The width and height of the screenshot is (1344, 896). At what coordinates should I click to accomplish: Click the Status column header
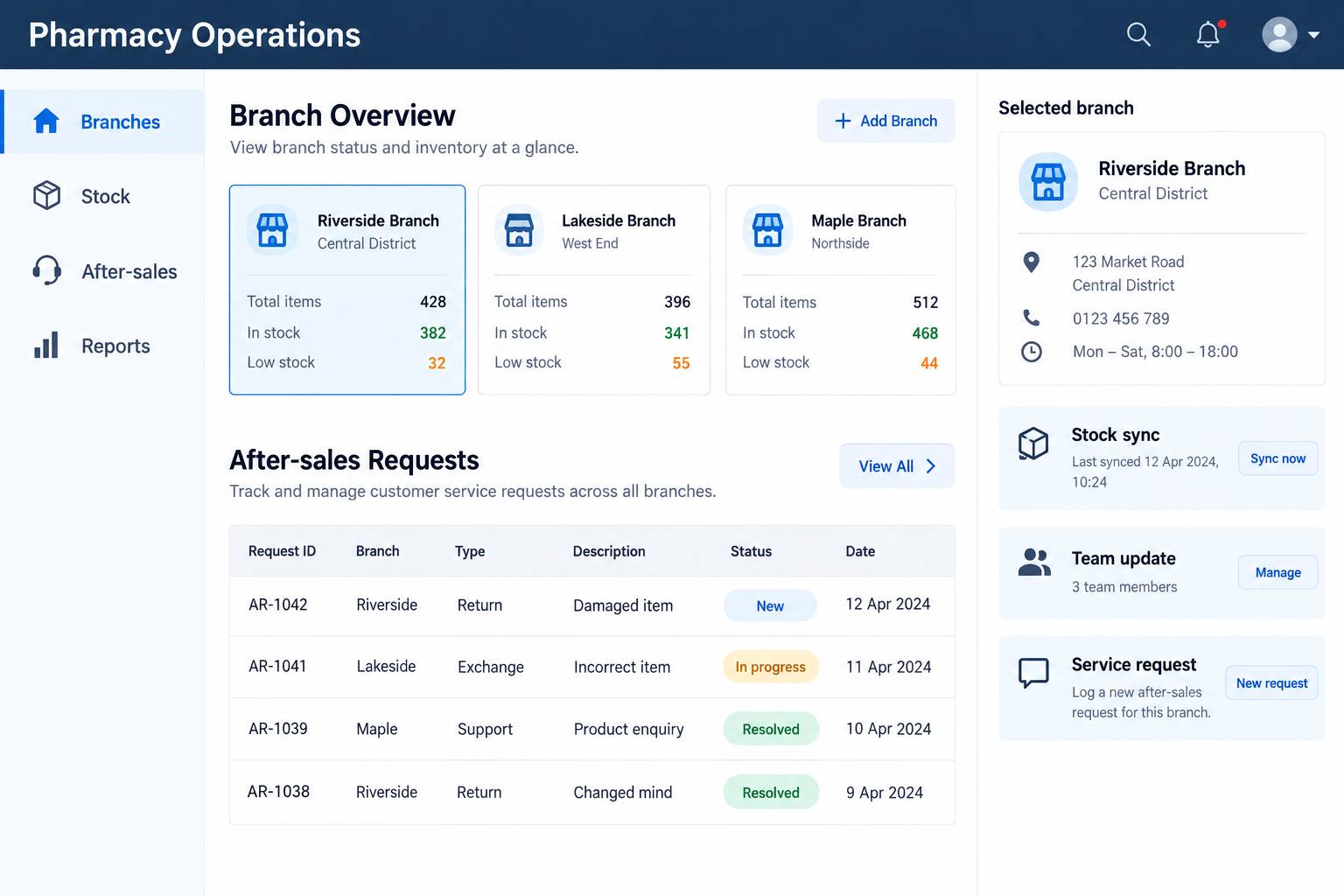pos(751,551)
